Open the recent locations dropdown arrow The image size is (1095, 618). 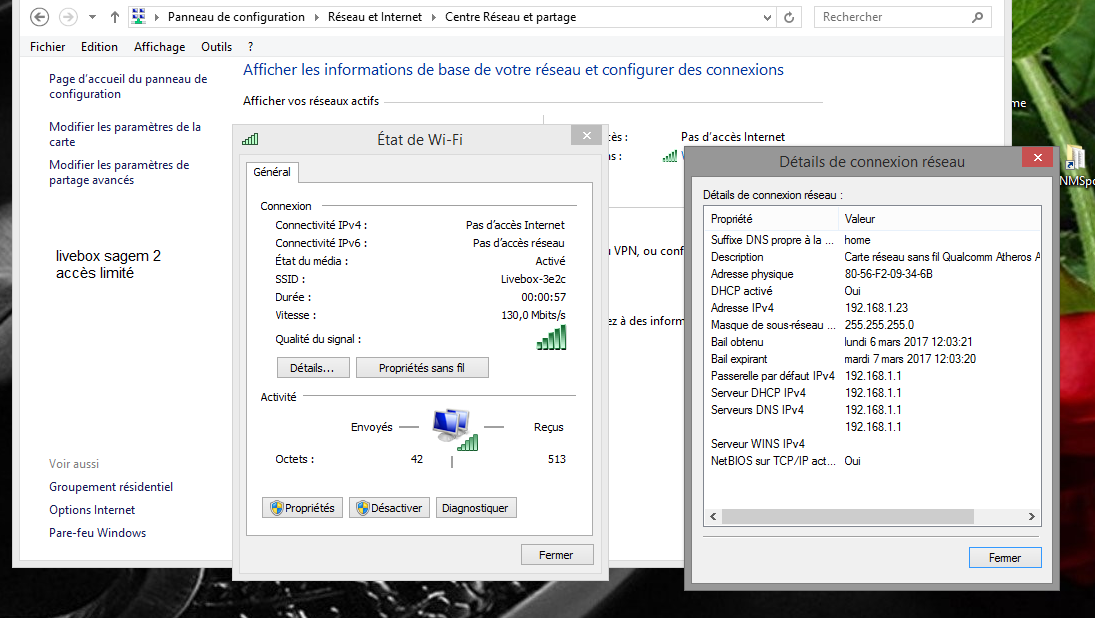coord(93,17)
